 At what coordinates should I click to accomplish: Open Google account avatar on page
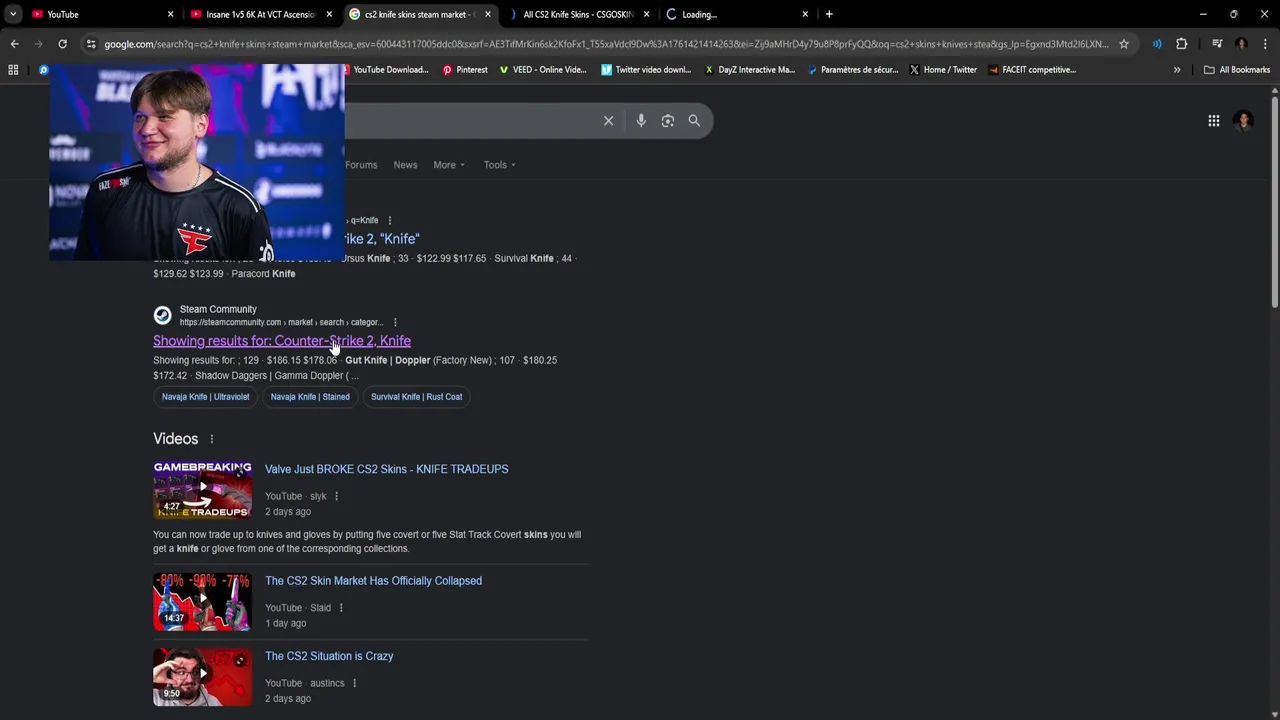[1244, 121]
